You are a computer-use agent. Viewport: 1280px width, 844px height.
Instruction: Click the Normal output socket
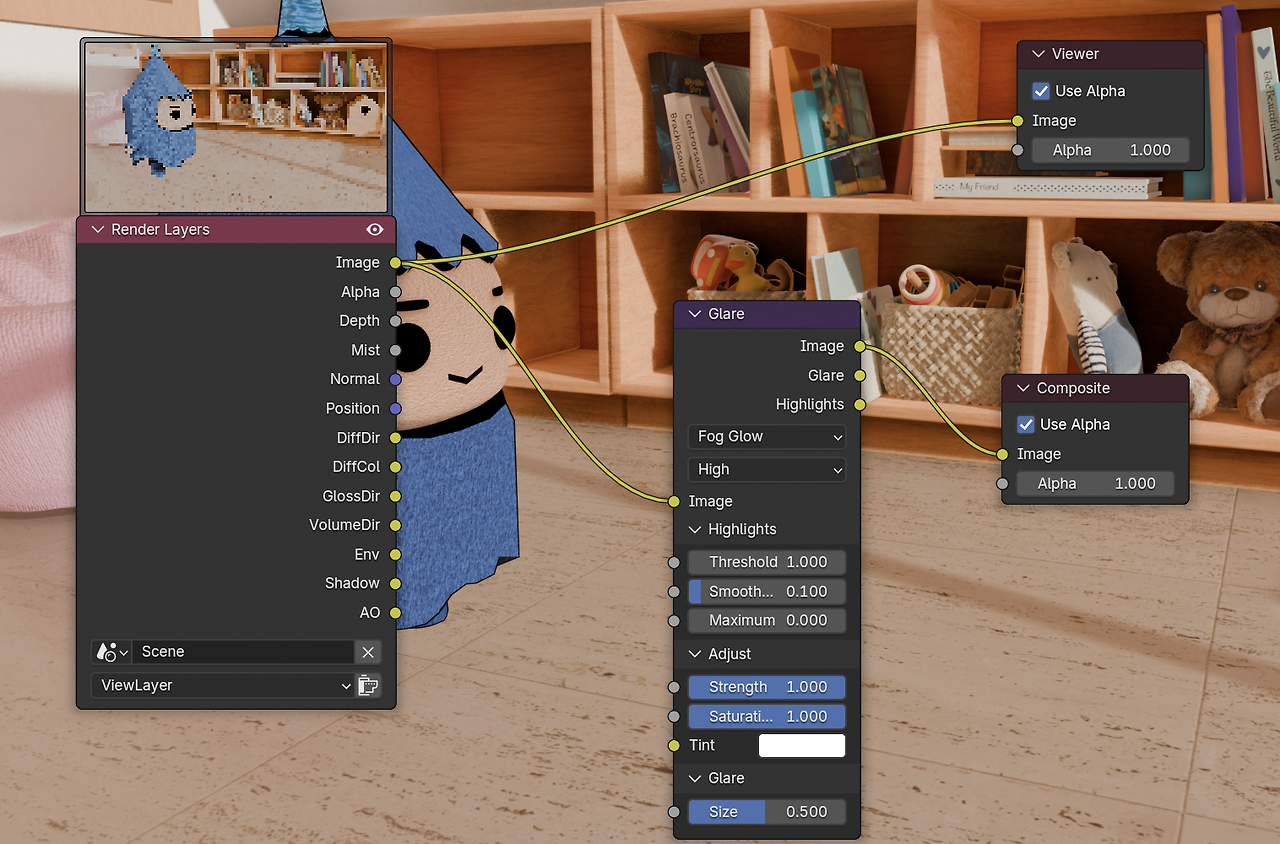click(x=396, y=379)
